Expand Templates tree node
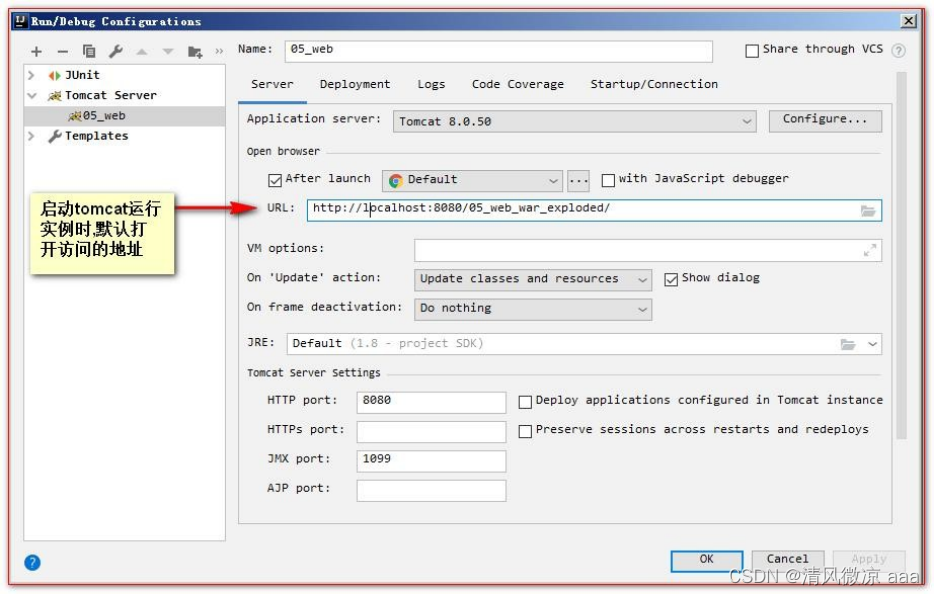The image size is (934, 595). pyautogui.click(x=32, y=136)
